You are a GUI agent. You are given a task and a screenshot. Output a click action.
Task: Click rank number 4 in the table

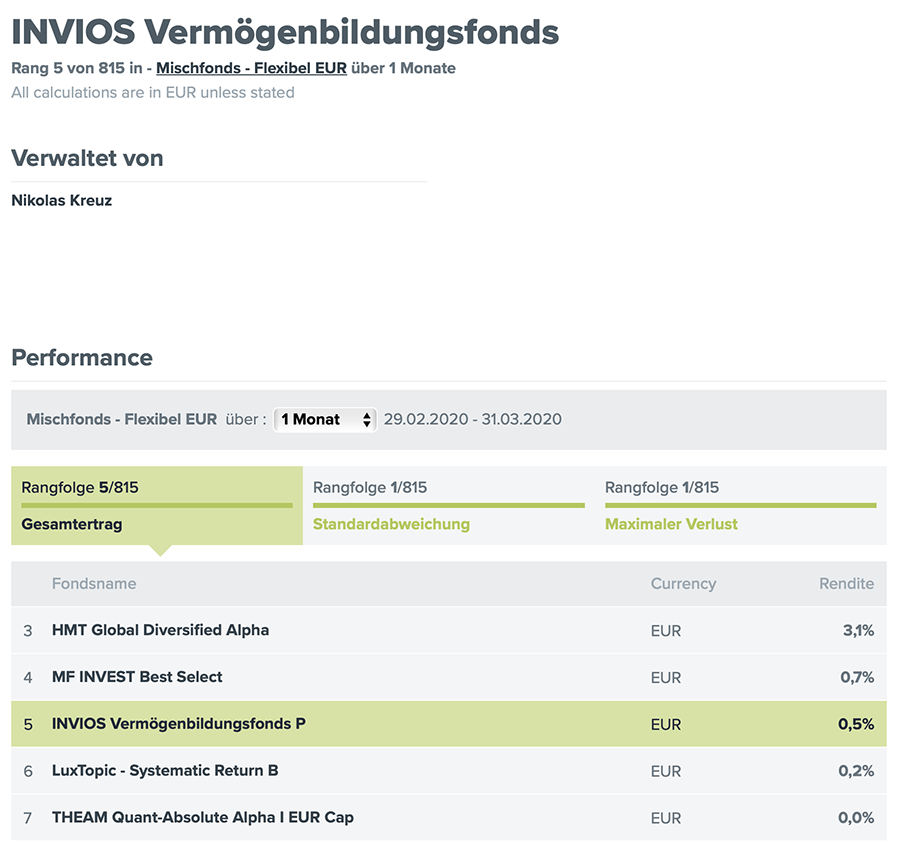(x=28, y=678)
